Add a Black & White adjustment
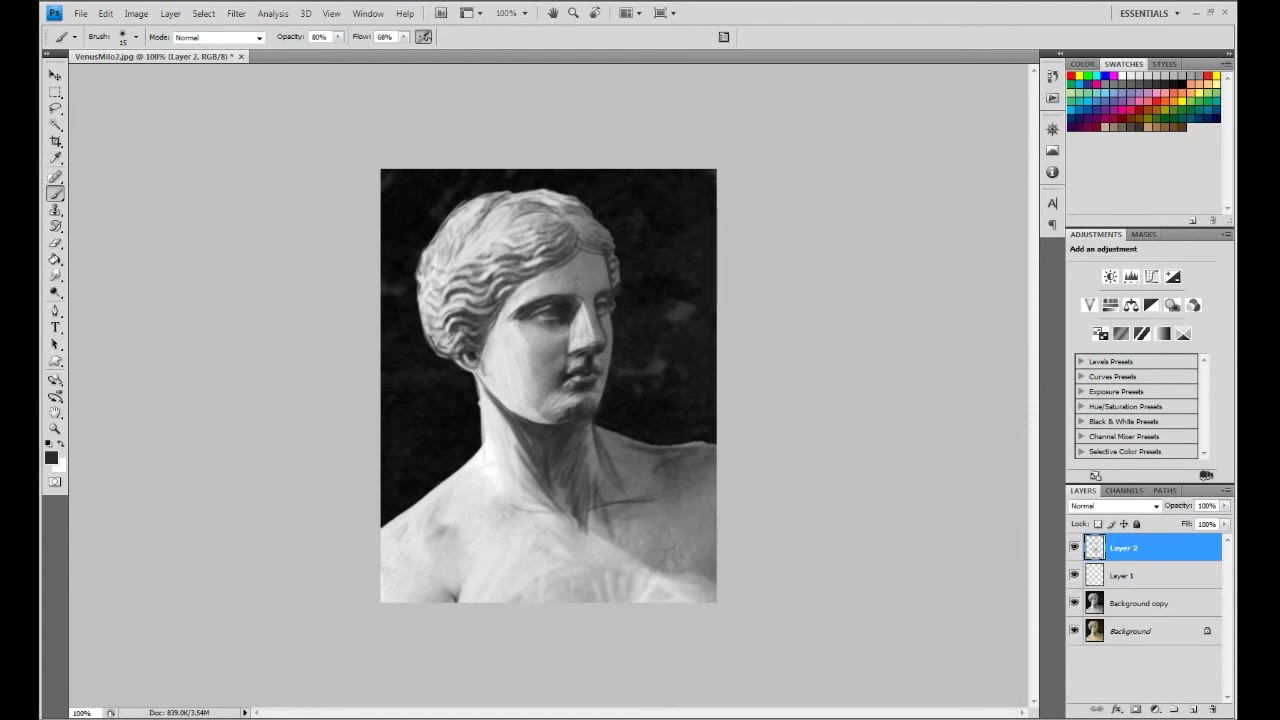 [1152, 305]
